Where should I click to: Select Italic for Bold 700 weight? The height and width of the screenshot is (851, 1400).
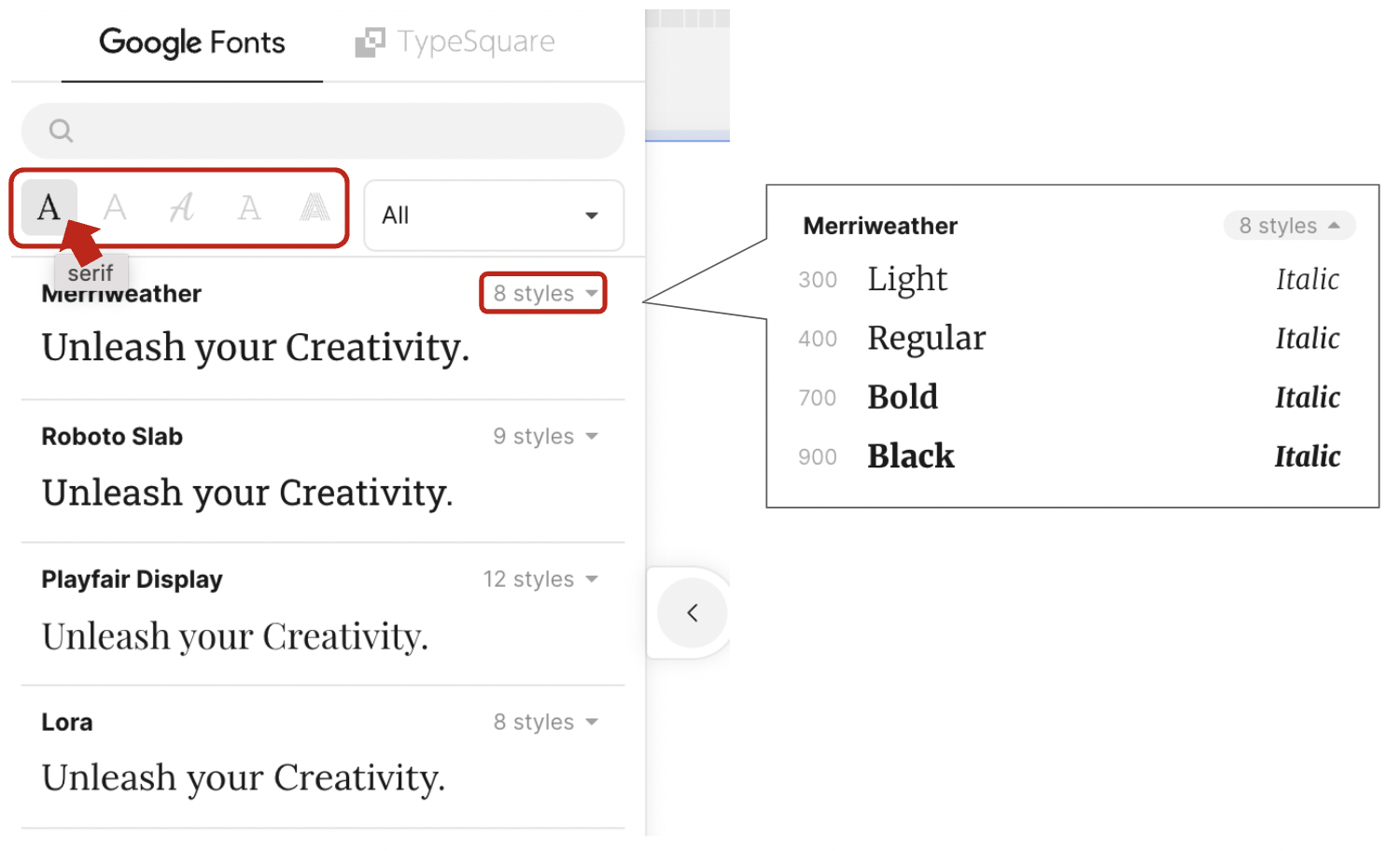(1308, 398)
